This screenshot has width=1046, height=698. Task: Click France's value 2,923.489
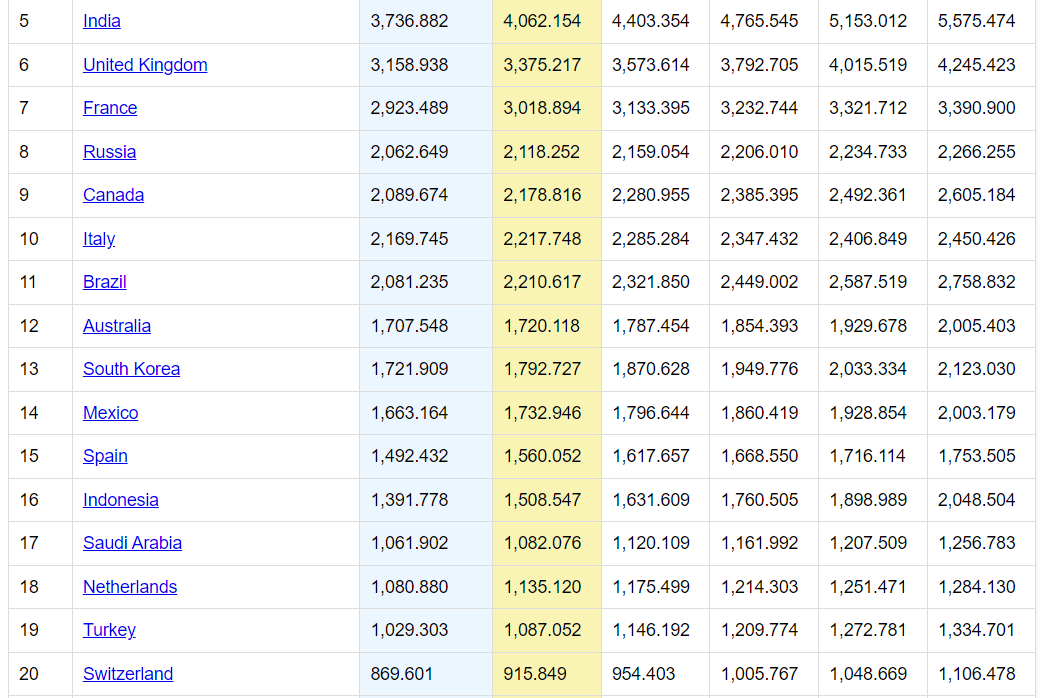(409, 108)
